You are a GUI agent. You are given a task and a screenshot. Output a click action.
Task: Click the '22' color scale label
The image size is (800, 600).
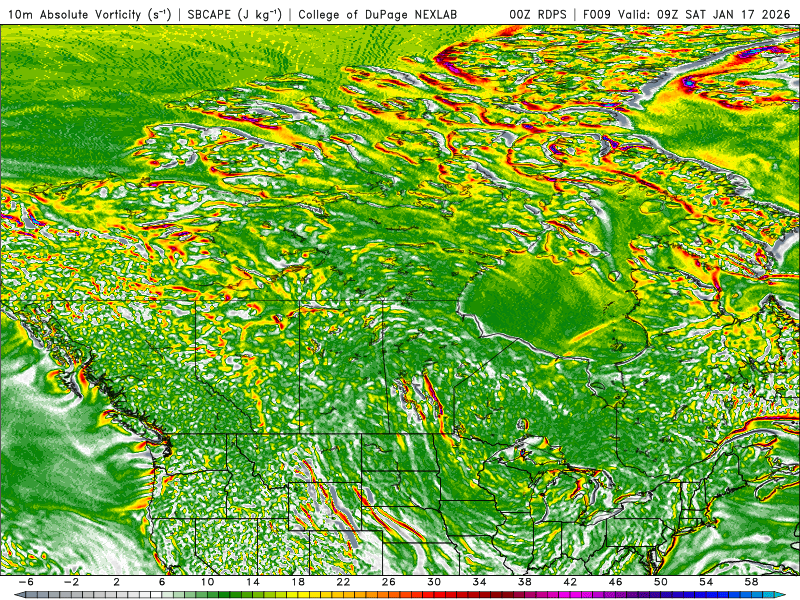click(343, 582)
